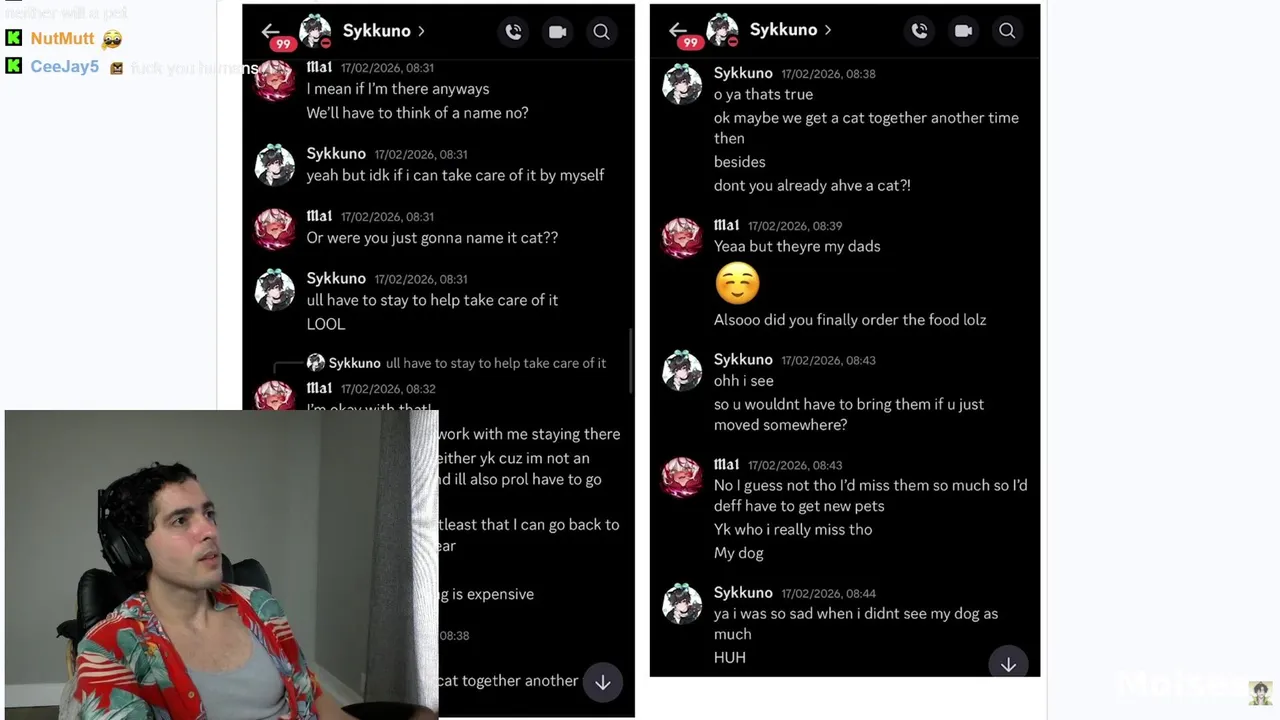Click the left chat scrollbar
Screen dimensions: 1280x720
pos(631,360)
